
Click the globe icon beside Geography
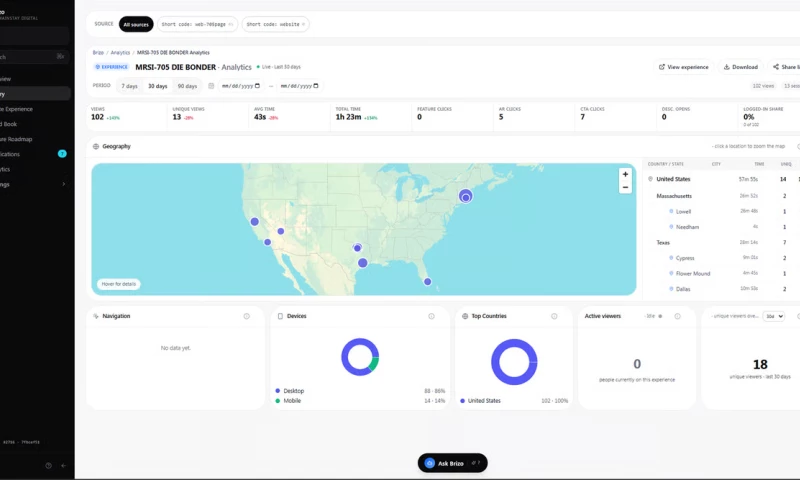coord(95,146)
